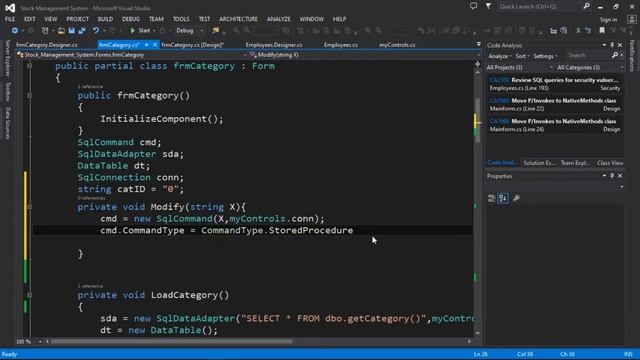640x360 pixels.
Task: Collapse the frmCategory class outline
Action: 29,65
